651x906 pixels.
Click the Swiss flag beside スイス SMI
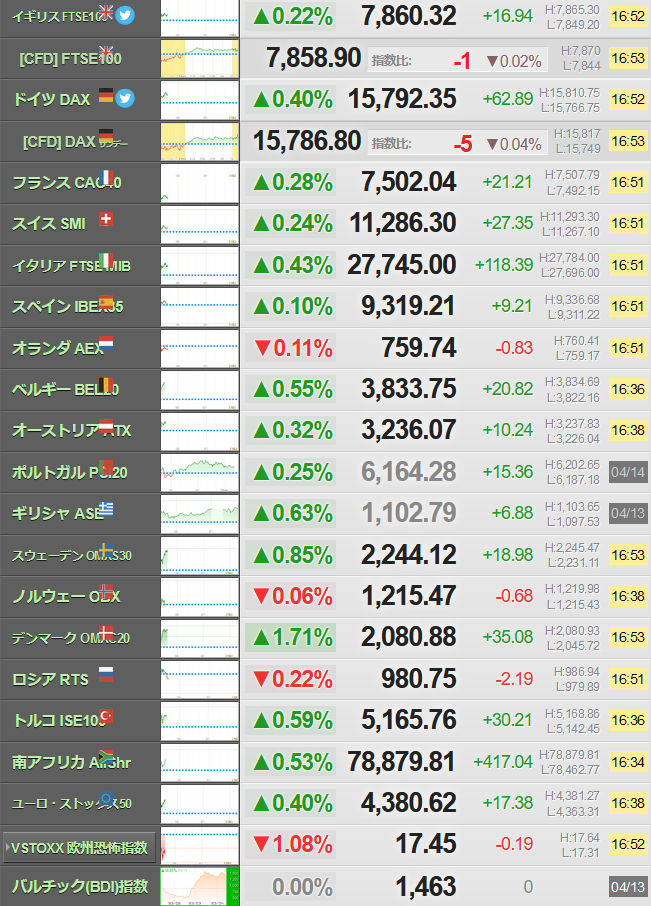pyautogui.click(x=106, y=219)
